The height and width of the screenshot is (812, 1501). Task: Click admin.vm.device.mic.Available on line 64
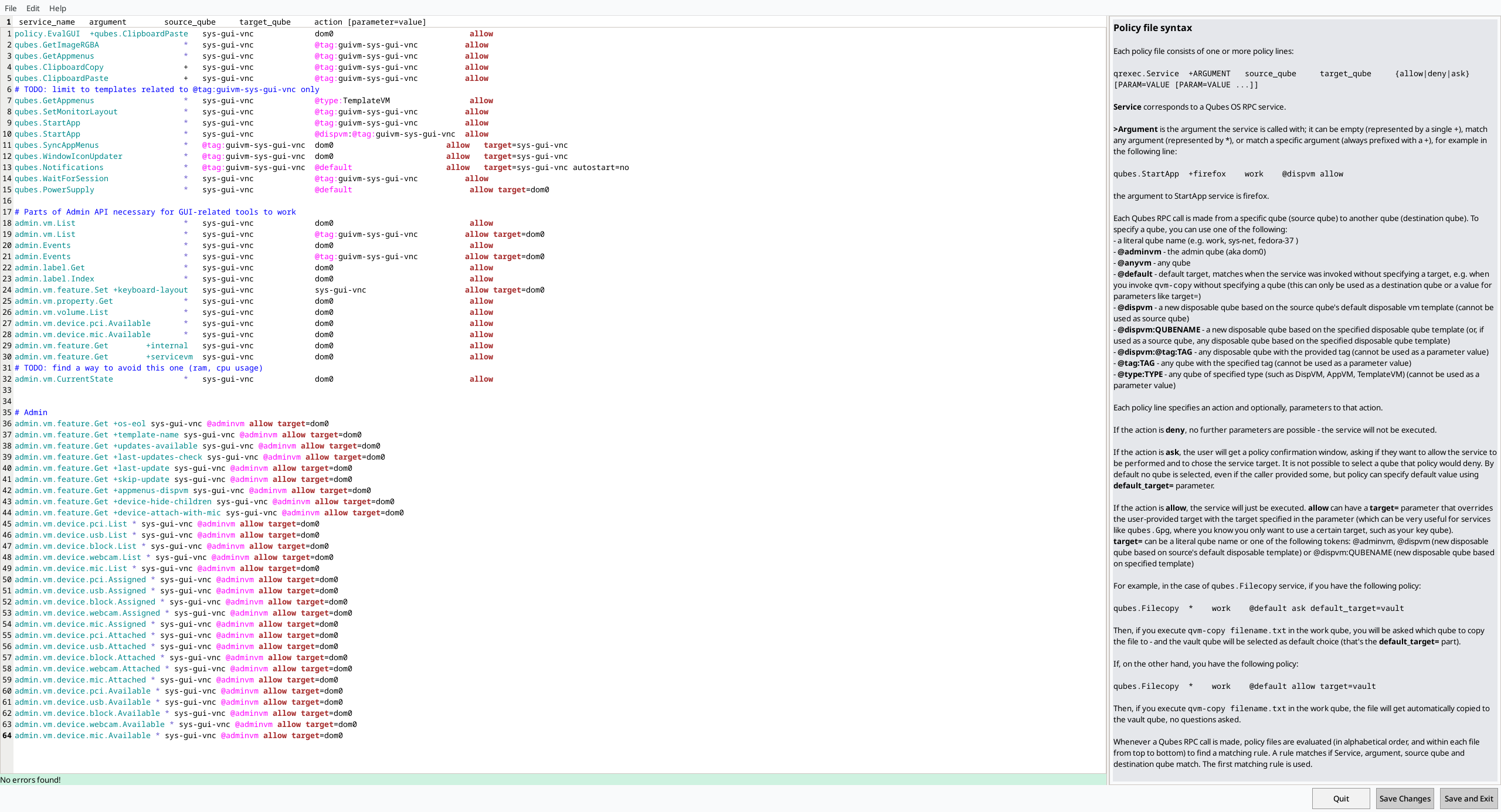[x=82, y=736]
